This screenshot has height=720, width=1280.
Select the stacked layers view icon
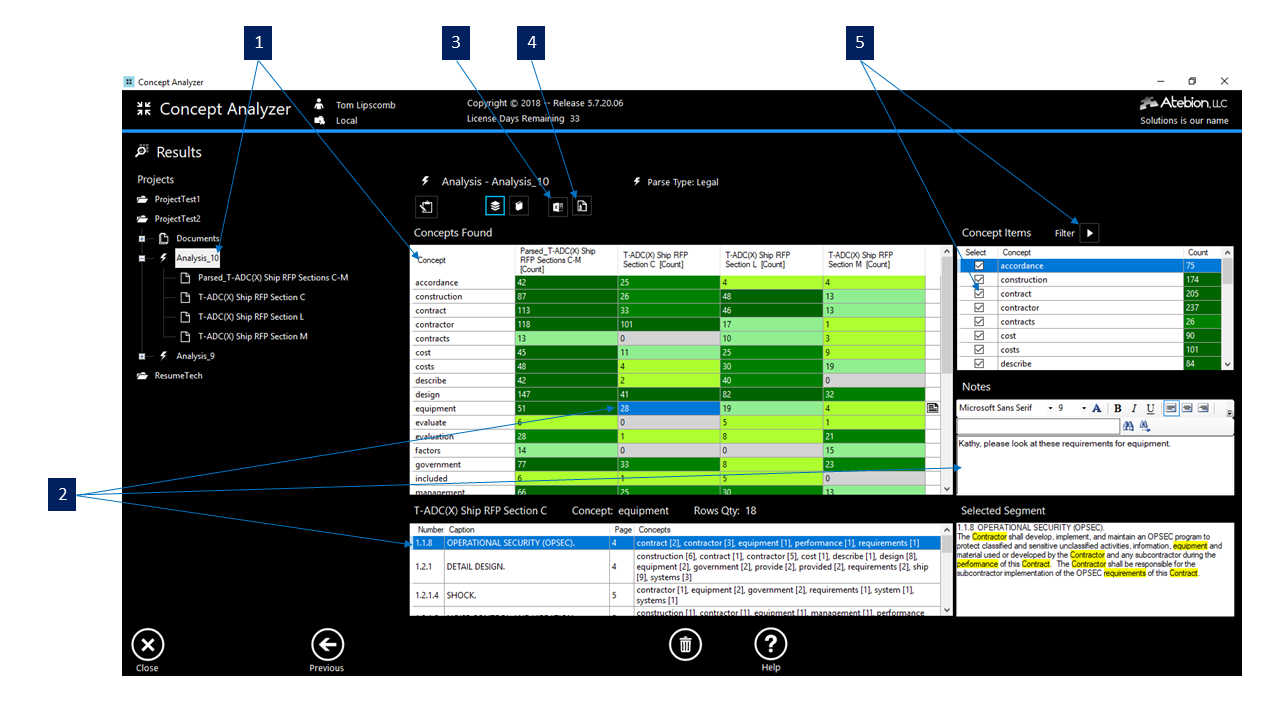(x=495, y=206)
